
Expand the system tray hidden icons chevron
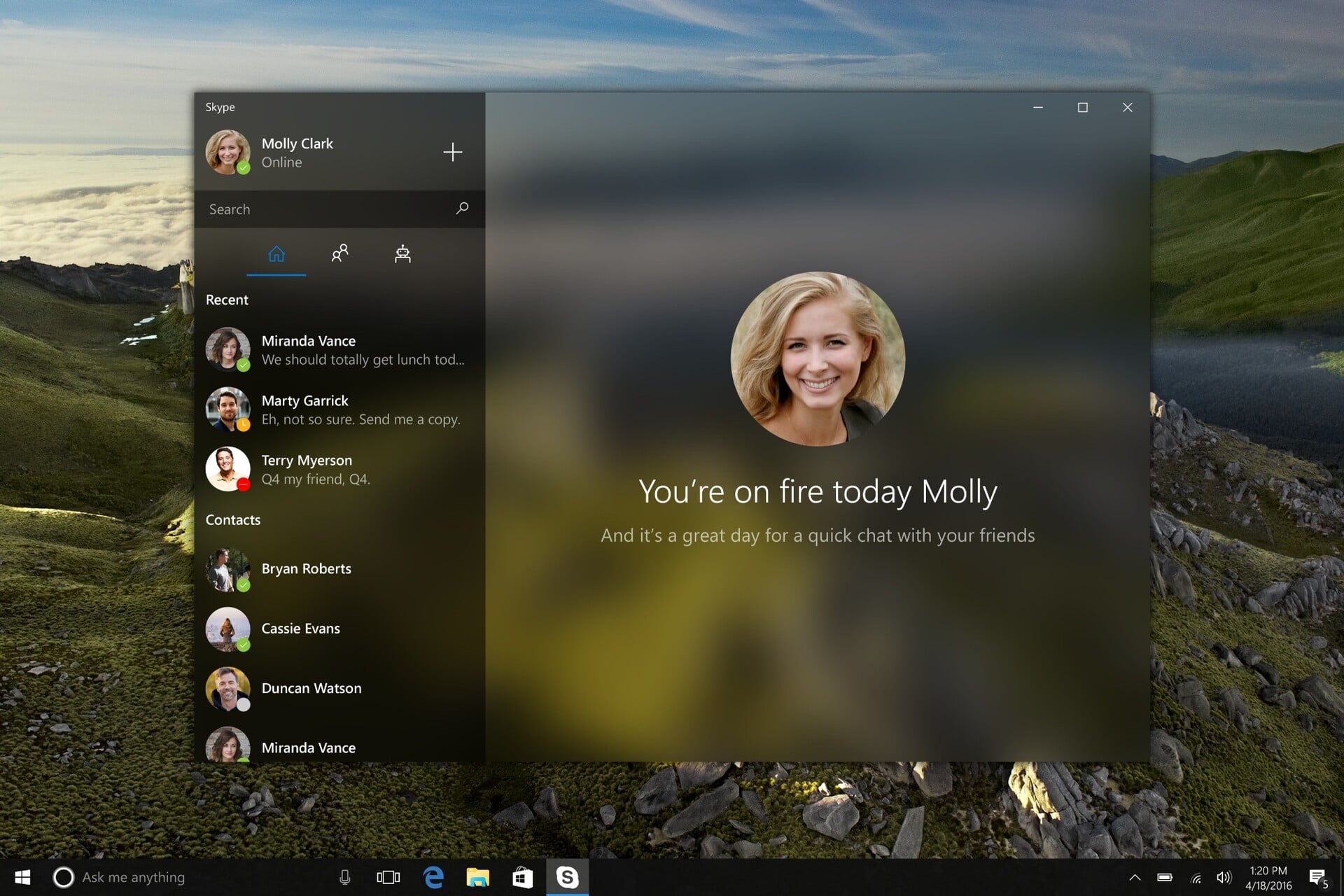[1135, 877]
